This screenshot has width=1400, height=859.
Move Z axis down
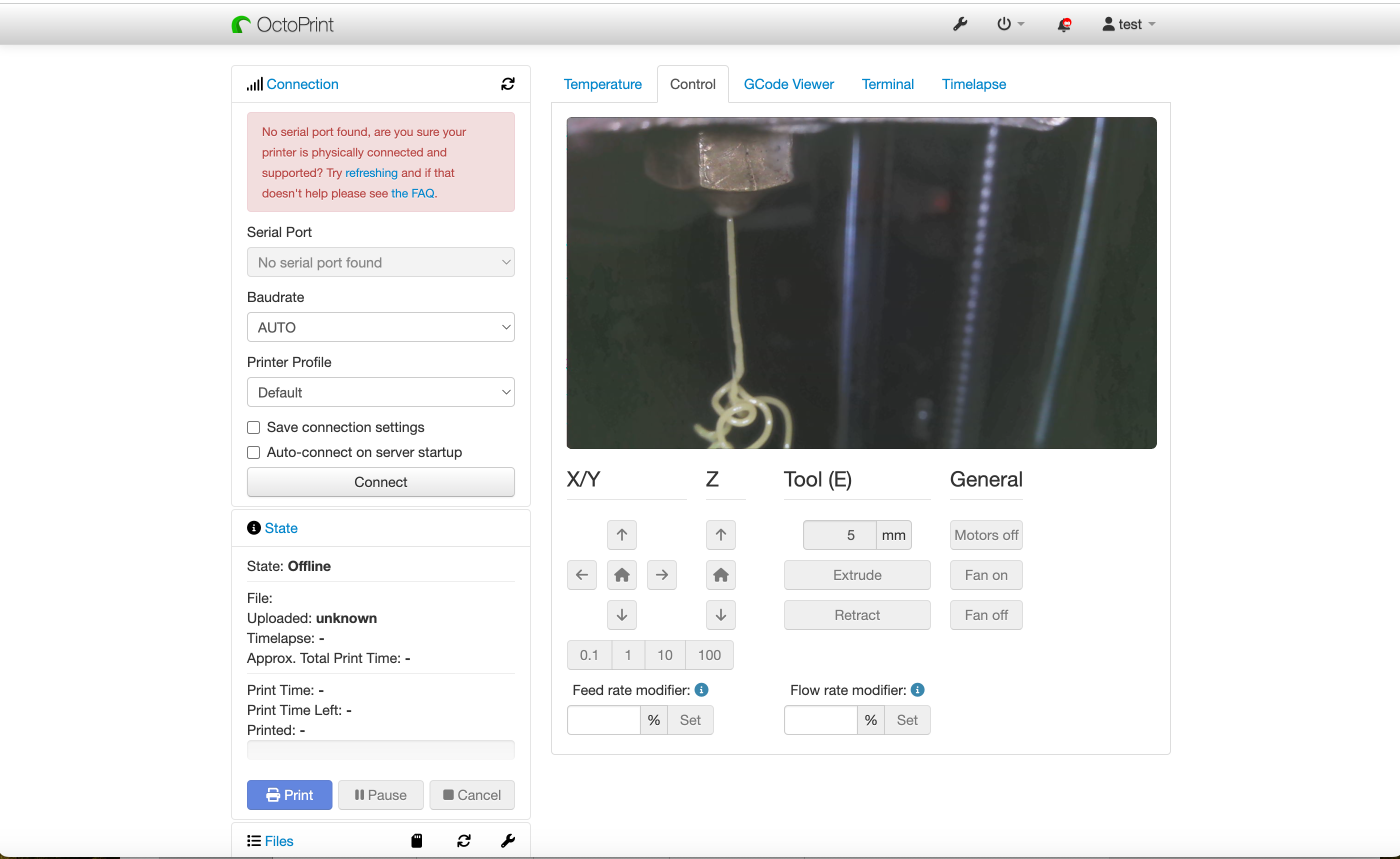(x=721, y=615)
